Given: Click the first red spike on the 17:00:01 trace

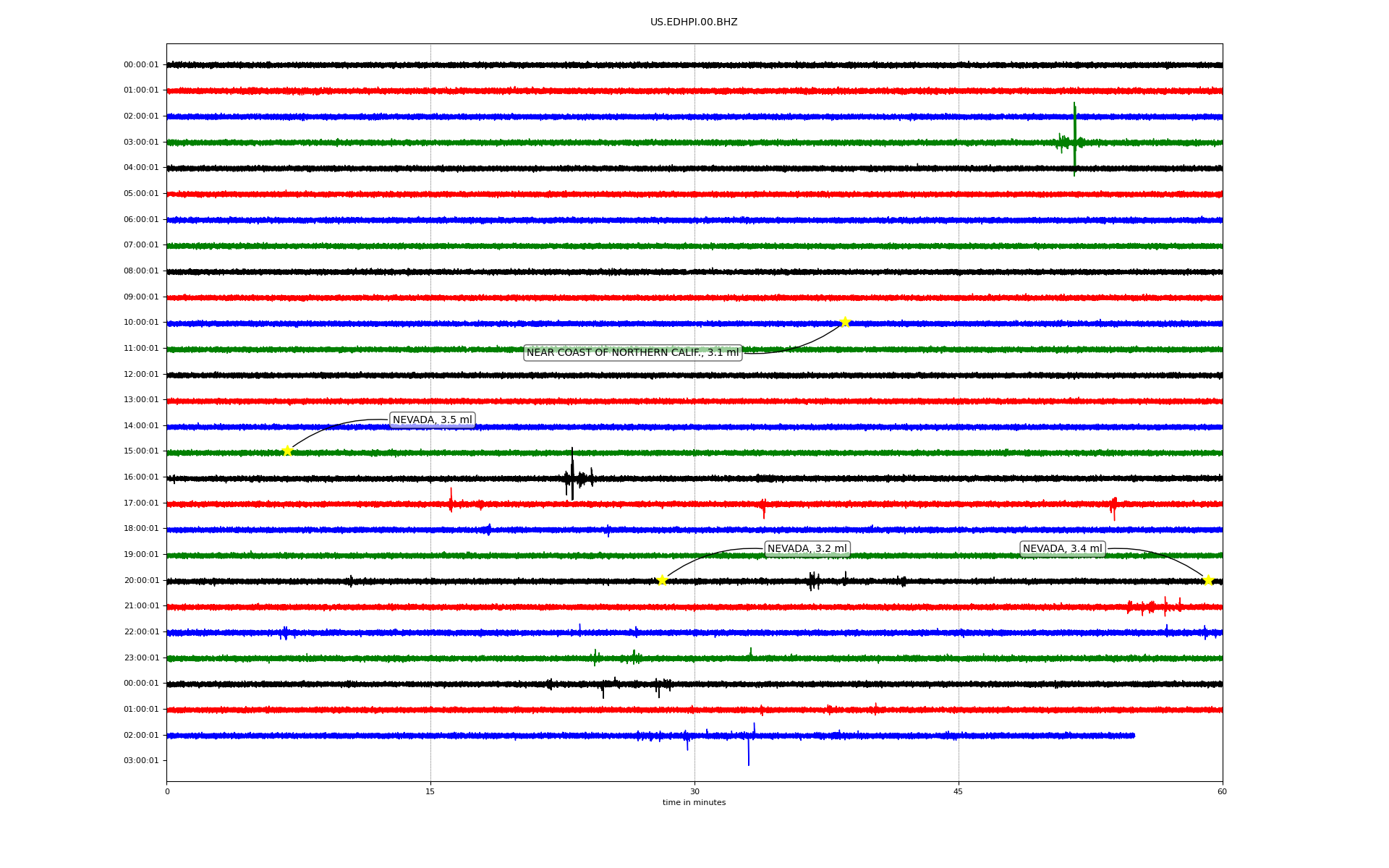Looking at the screenshot, I should [x=451, y=501].
